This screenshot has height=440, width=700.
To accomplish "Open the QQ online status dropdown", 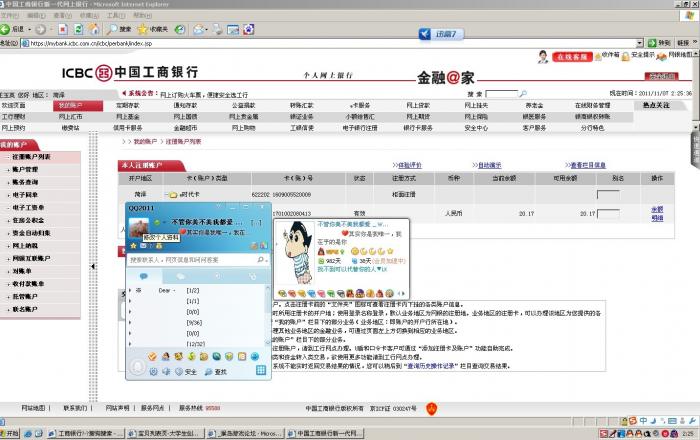I will [x=158, y=222].
